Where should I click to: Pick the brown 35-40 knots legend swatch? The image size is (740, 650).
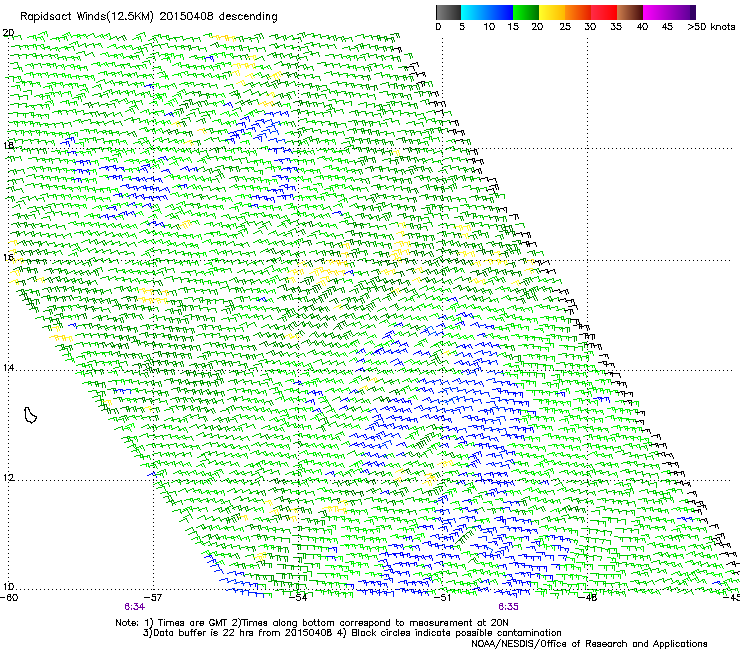pos(630,12)
